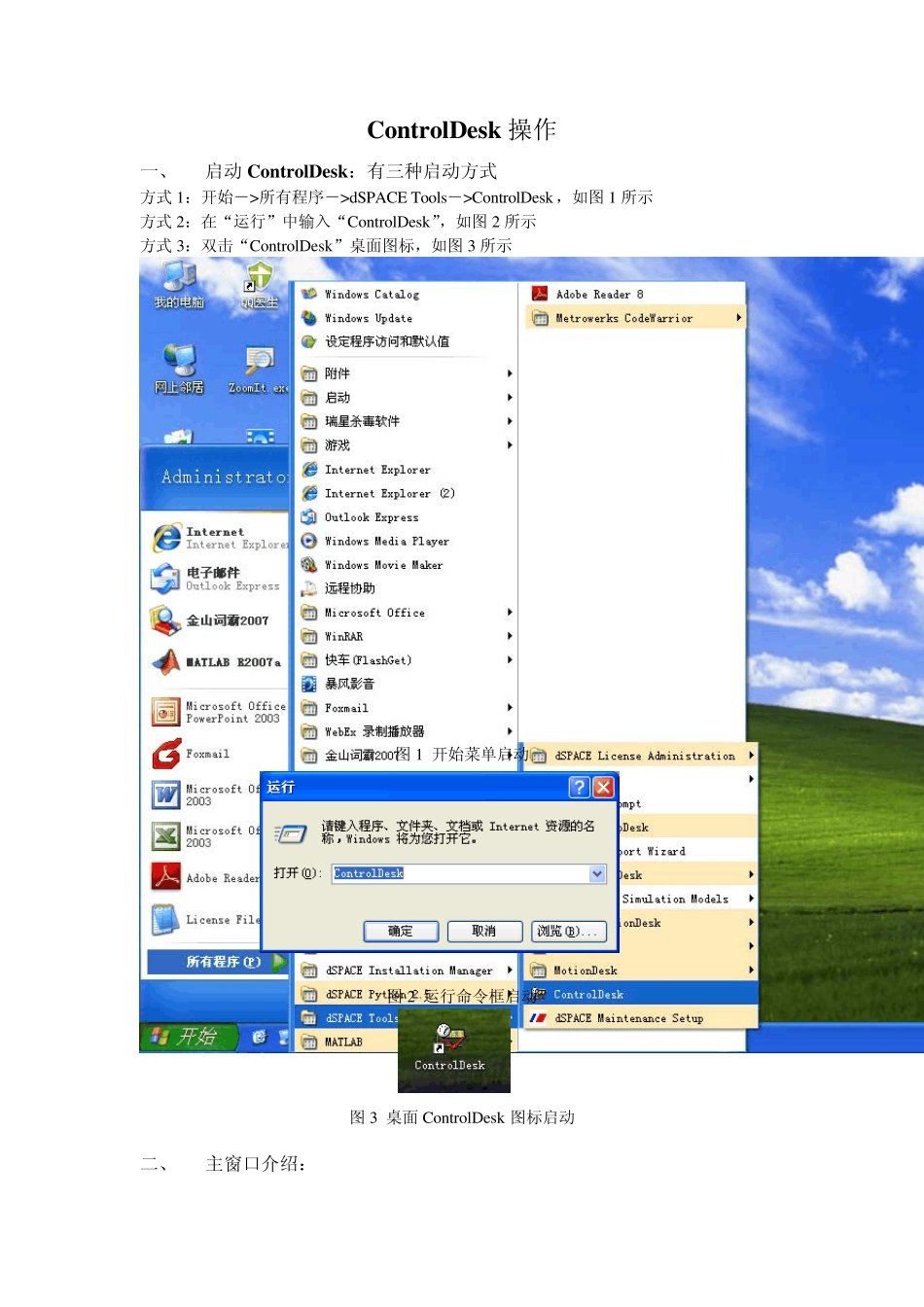The height and width of the screenshot is (1307, 924).
Task: Open the 打开 combo box dropdown arrow
Action: tap(597, 873)
